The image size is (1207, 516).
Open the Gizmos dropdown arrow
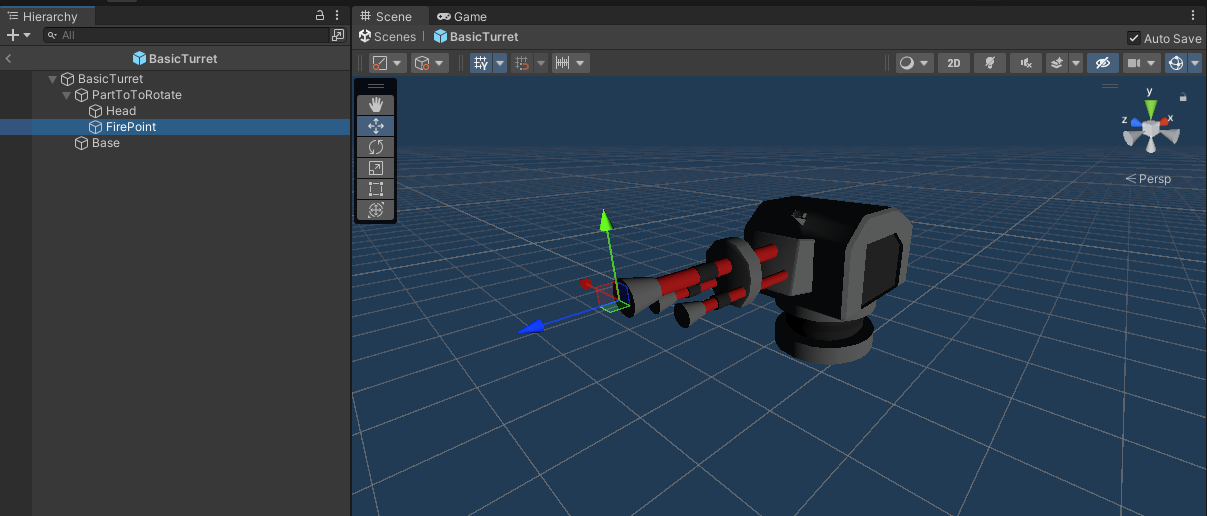coord(1195,63)
